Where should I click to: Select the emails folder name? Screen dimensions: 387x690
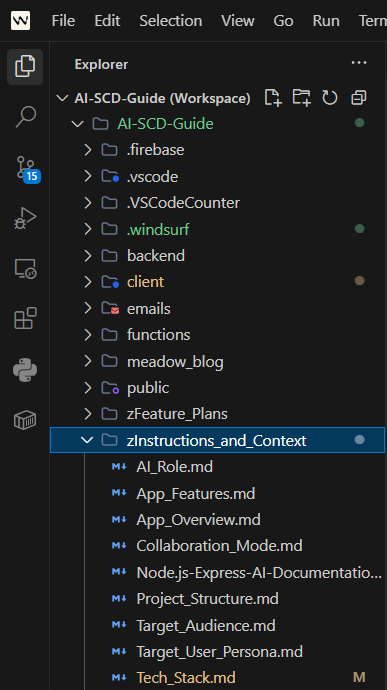149,308
